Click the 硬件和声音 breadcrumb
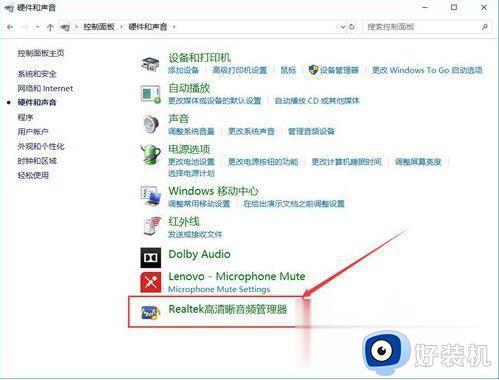 pyautogui.click(x=148, y=27)
